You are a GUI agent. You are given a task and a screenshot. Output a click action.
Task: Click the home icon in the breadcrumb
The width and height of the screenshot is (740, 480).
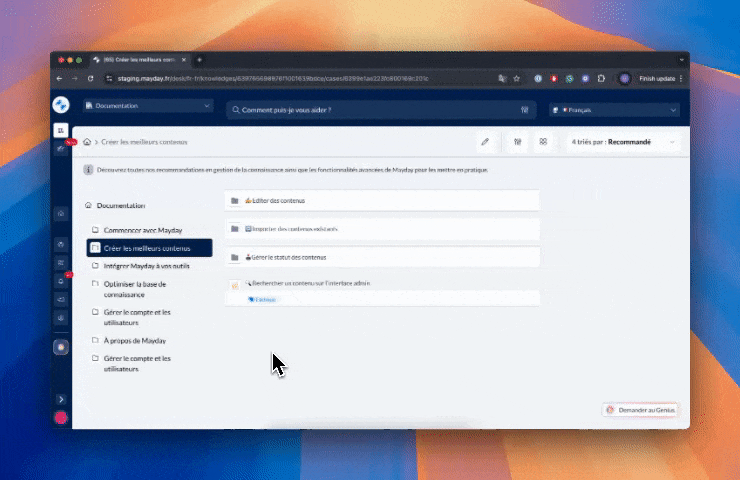[88, 142]
